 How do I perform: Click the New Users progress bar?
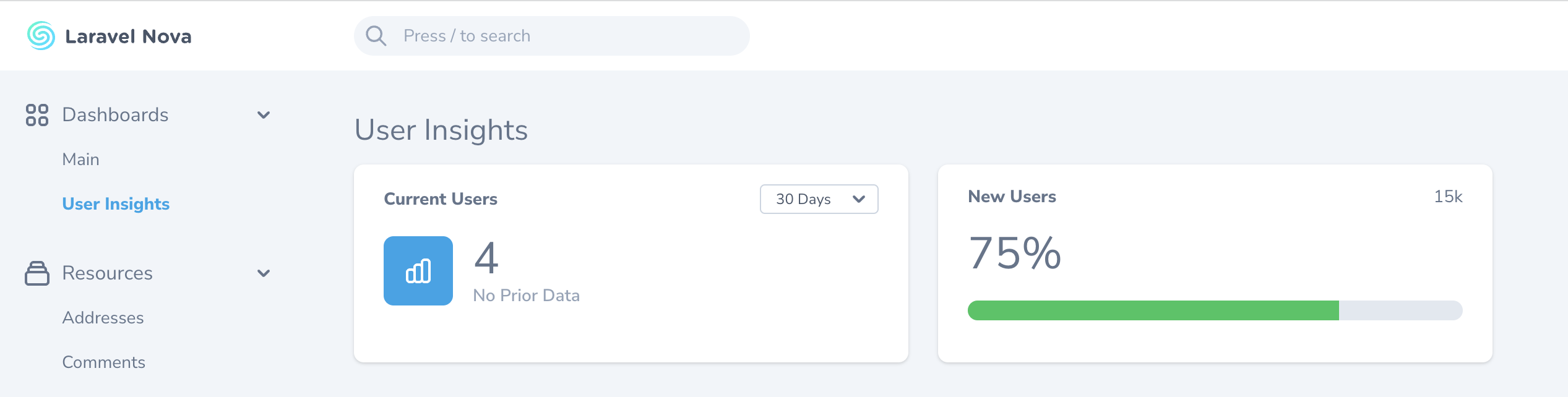(x=1215, y=310)
